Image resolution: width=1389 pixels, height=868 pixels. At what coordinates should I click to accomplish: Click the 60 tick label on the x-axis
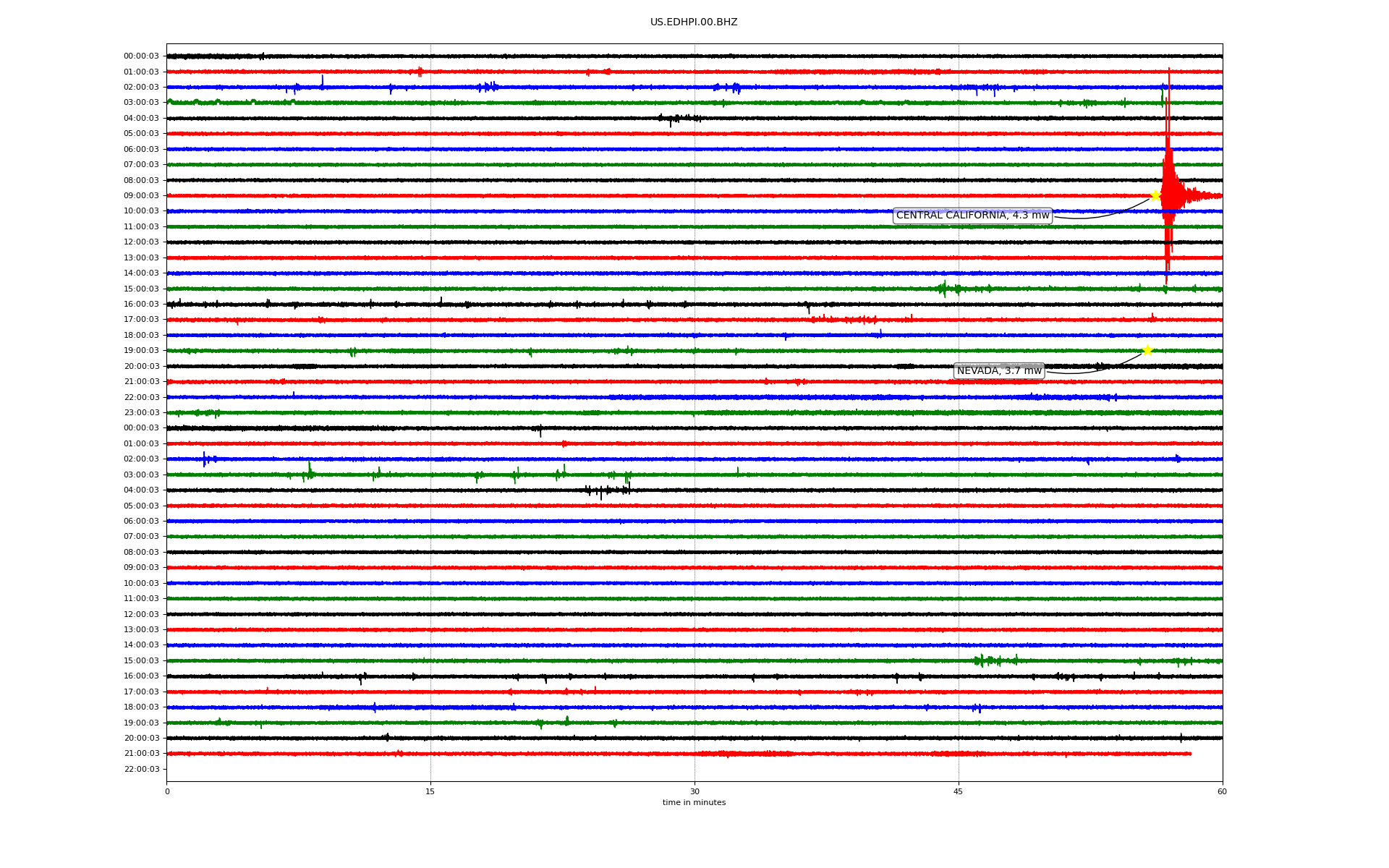(1222, 791)
